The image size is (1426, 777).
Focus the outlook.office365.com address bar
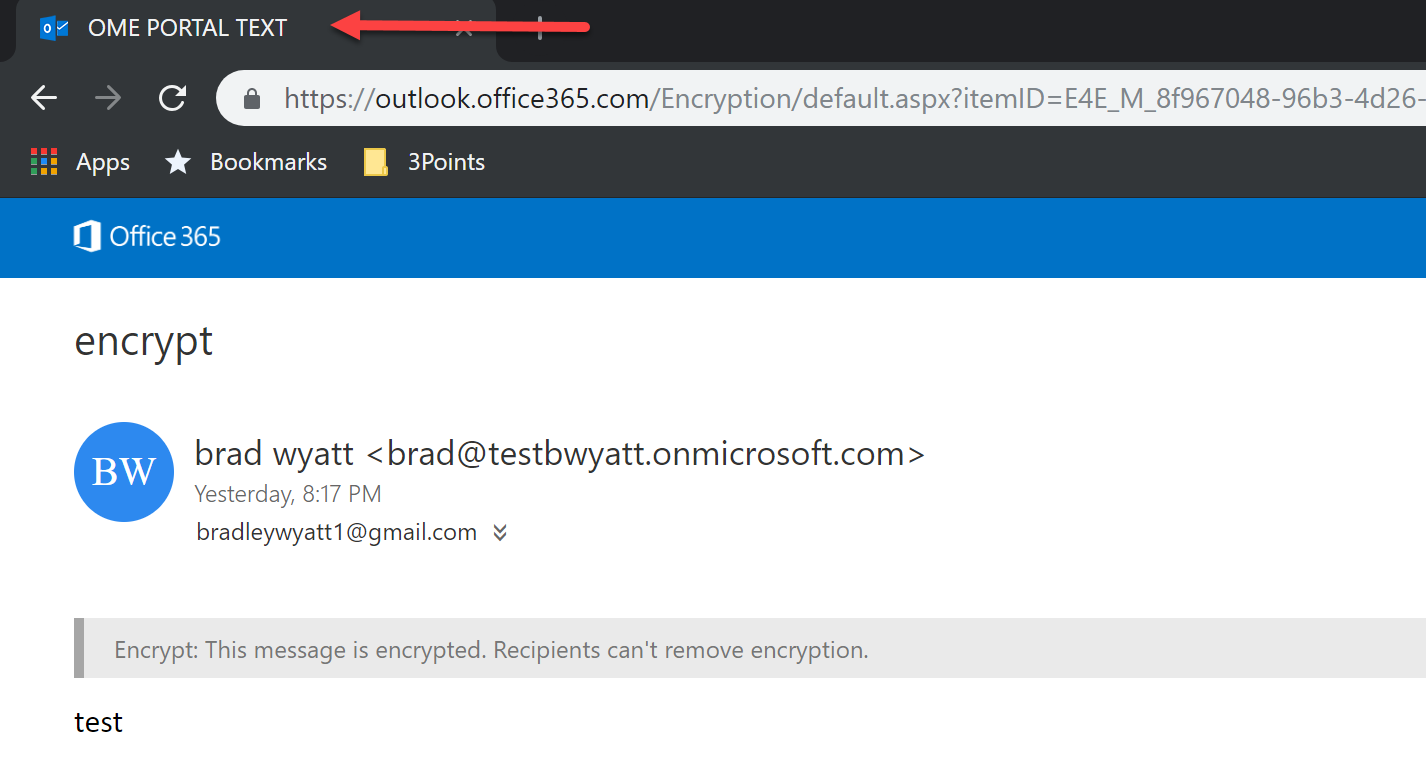click(822, 98)
